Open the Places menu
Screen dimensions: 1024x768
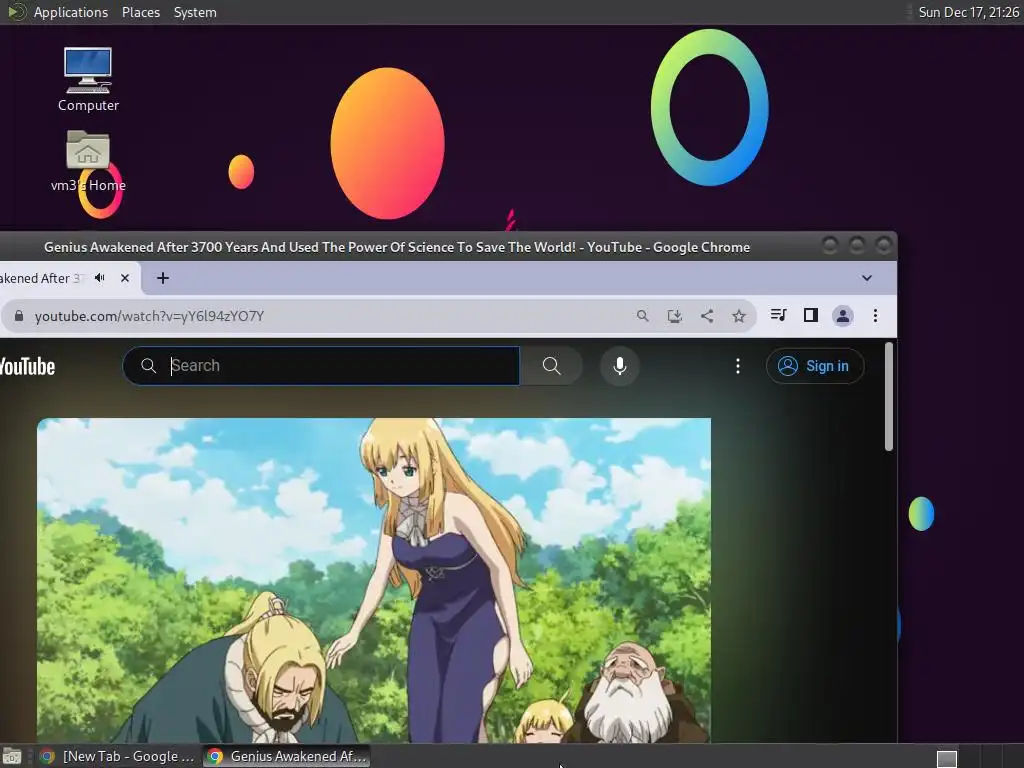pyautogui.click(x=141, y=12)
